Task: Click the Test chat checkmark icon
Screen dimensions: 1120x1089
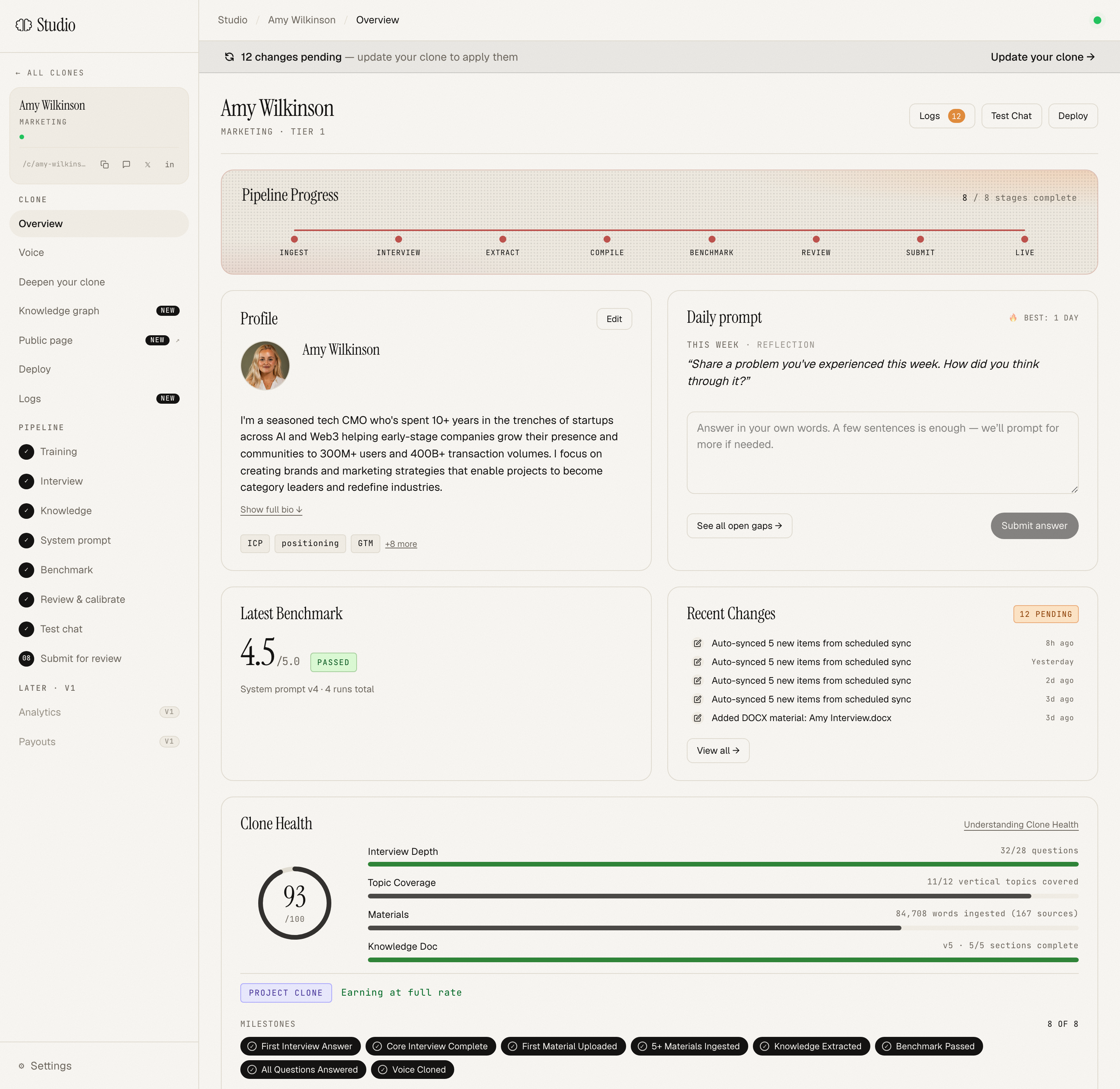Action: (26, 629)
